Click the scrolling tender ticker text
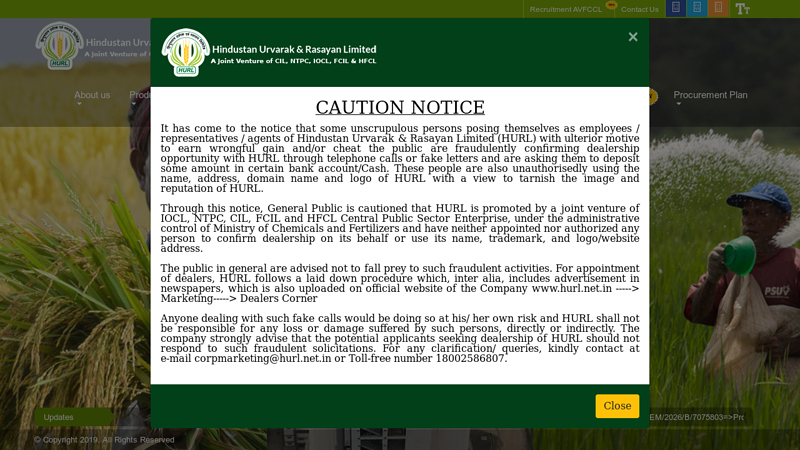Image resolution: width=800 pixels, height=450 pixels. coord(697,417)
